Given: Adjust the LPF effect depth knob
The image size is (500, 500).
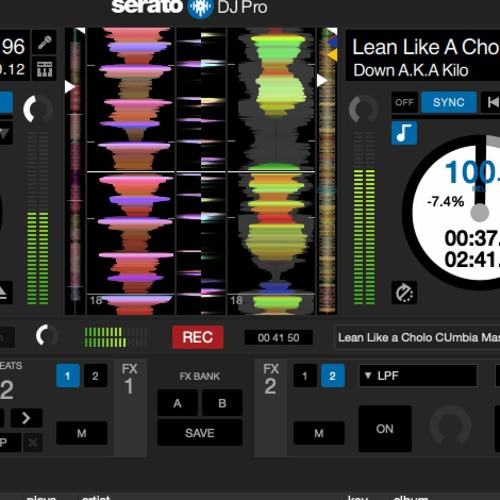Looking at the screenshot, I should coord(450,426).
